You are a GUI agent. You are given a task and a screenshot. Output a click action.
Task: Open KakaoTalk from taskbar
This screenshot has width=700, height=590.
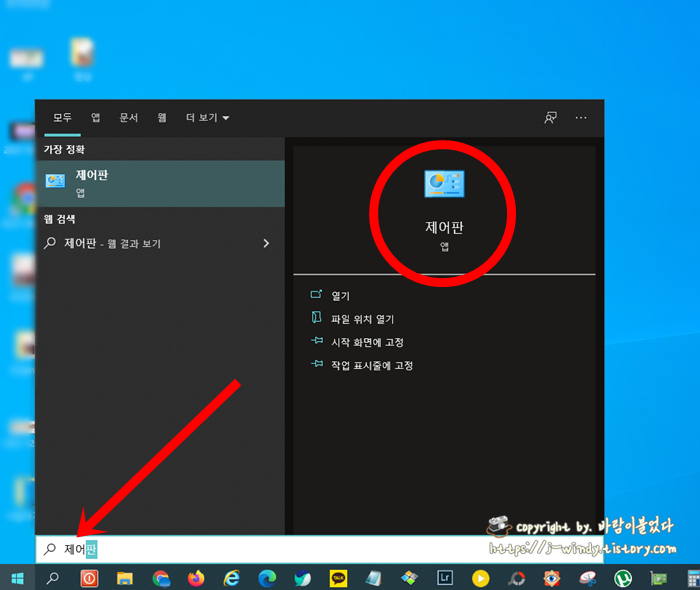click(338, 578)
